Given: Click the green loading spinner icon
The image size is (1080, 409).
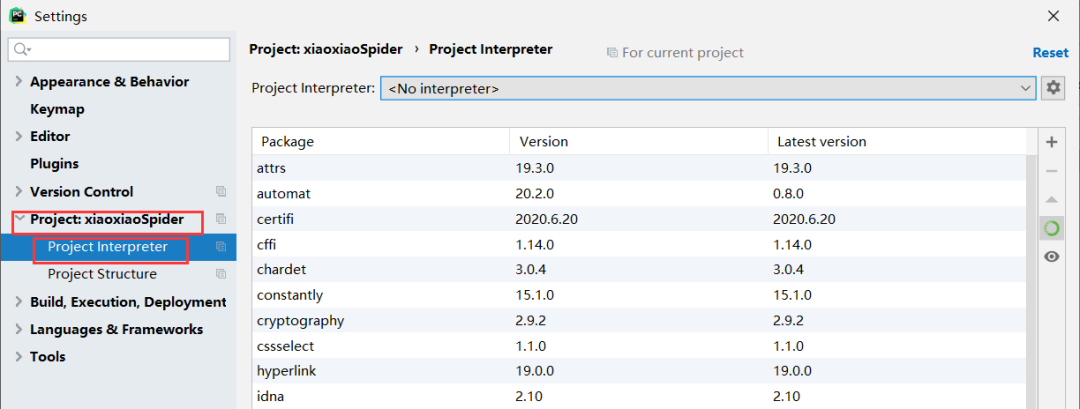Looking at the screenshot, I should tap(1051, 228).
